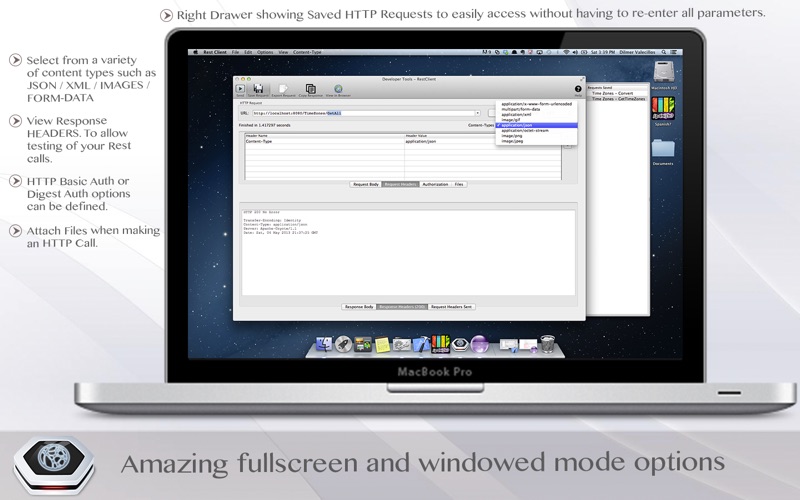Open the hexagonal Rest Client dock icon
The image size is (800, 500).
pyautogui.click(x=460, y=345)
